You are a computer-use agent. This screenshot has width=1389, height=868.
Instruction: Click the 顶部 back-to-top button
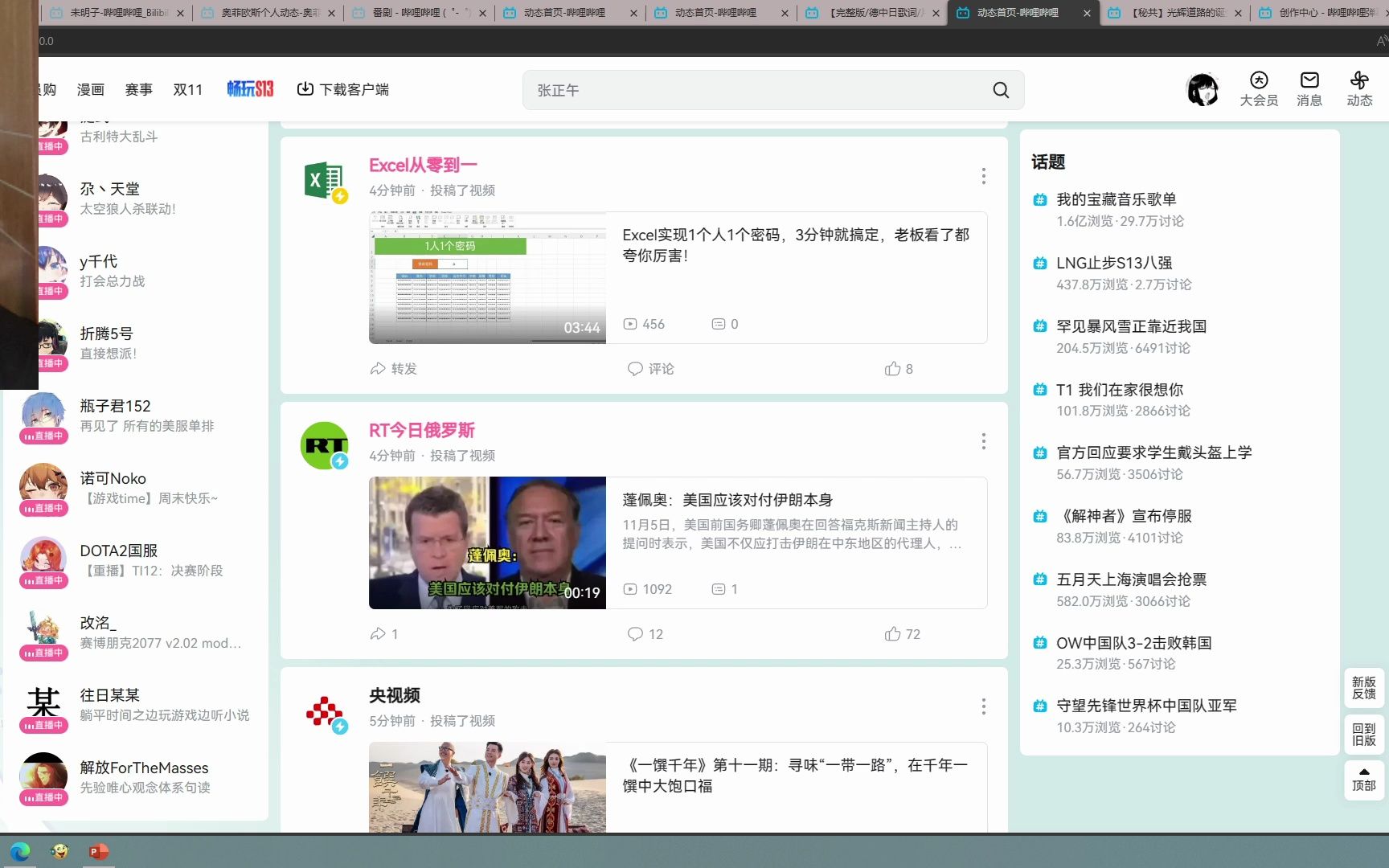click(x=1364, y=780)
